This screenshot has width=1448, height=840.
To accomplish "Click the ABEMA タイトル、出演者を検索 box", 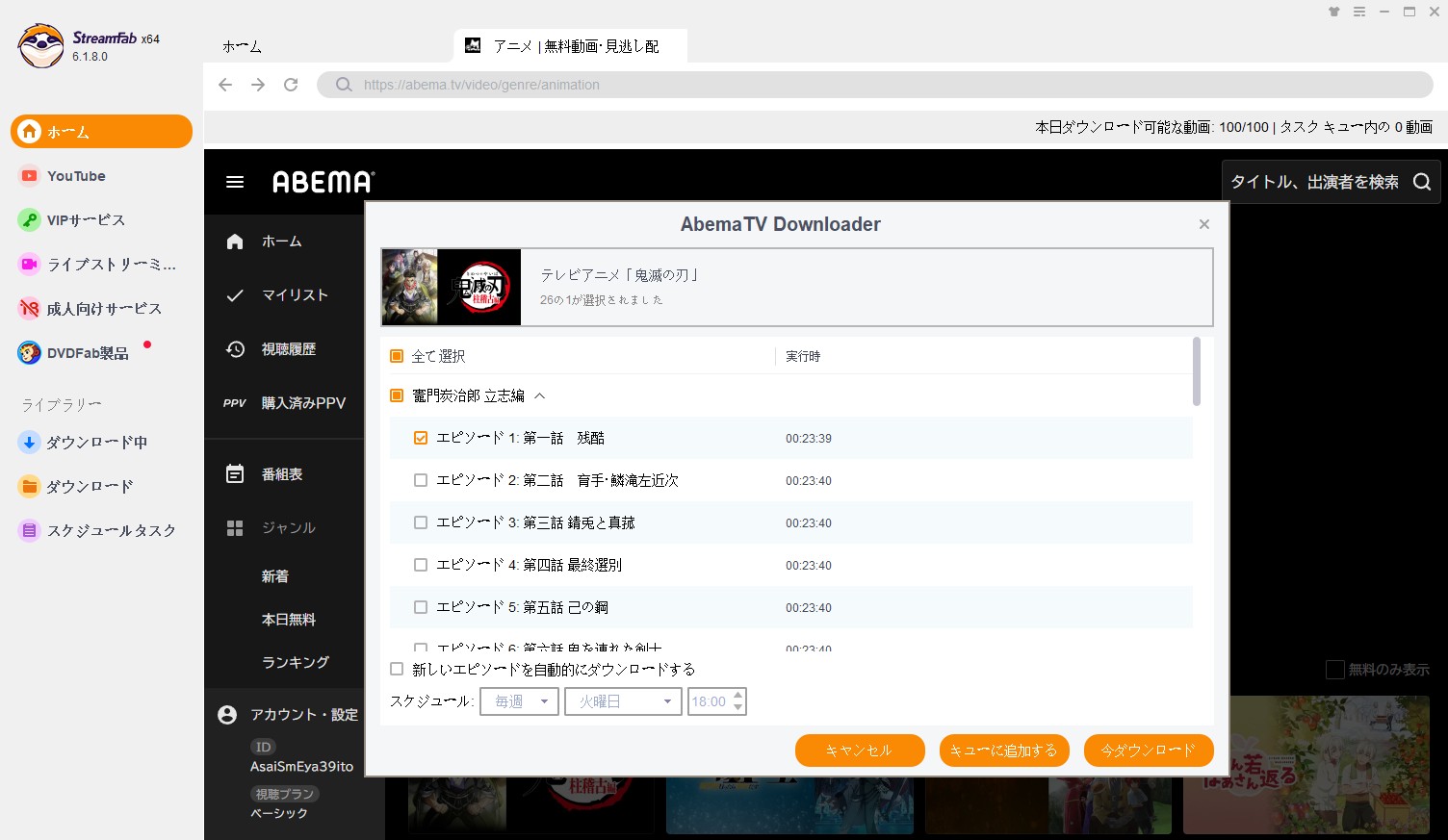I will [x=1331, y=182].
